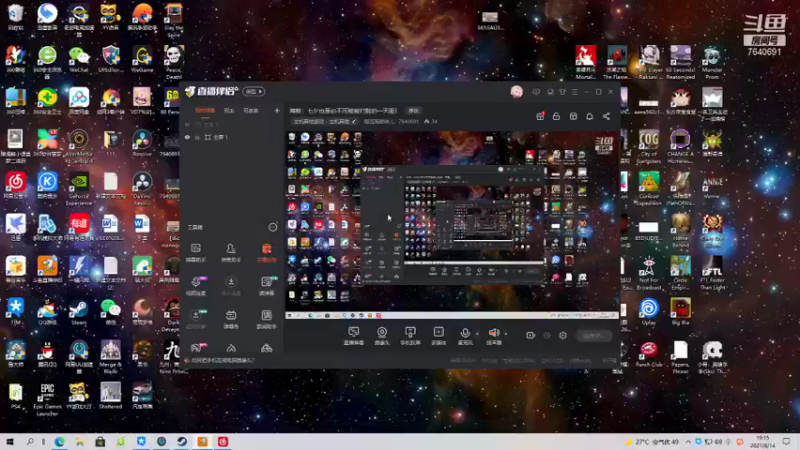
Task: Open taskbar search
Action: 30,442
